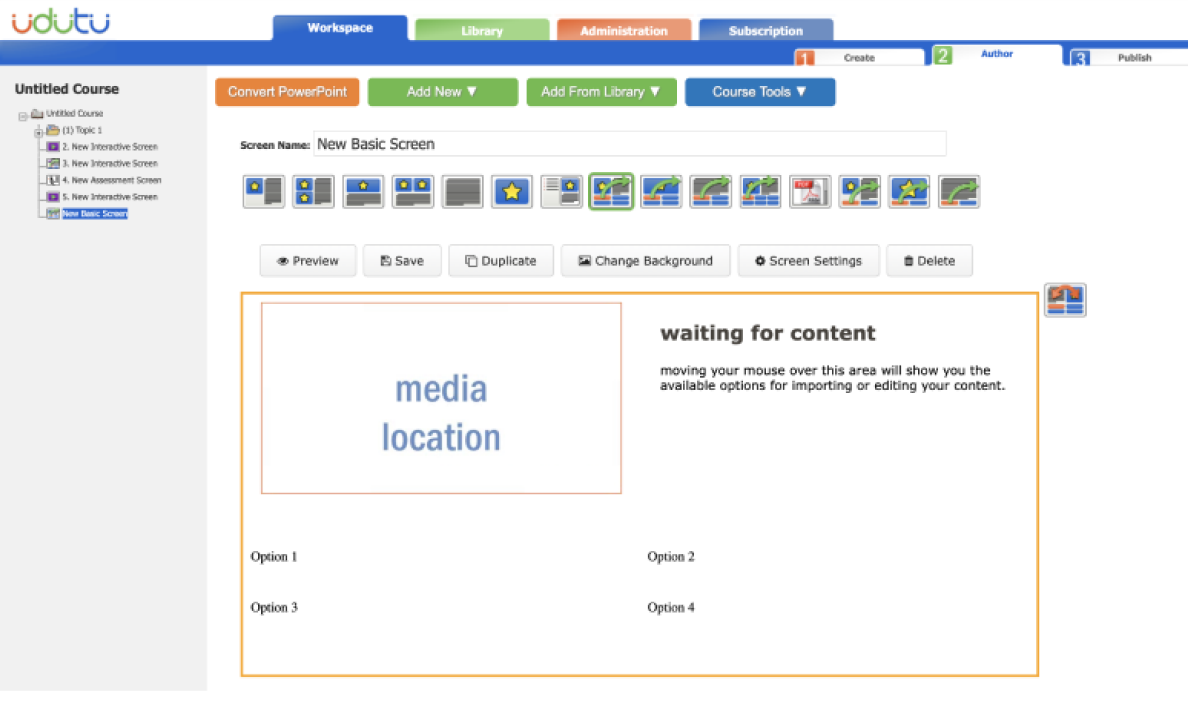
Task: Select 4. New Assessment Screen in course tree
Action: pos(111,180)
